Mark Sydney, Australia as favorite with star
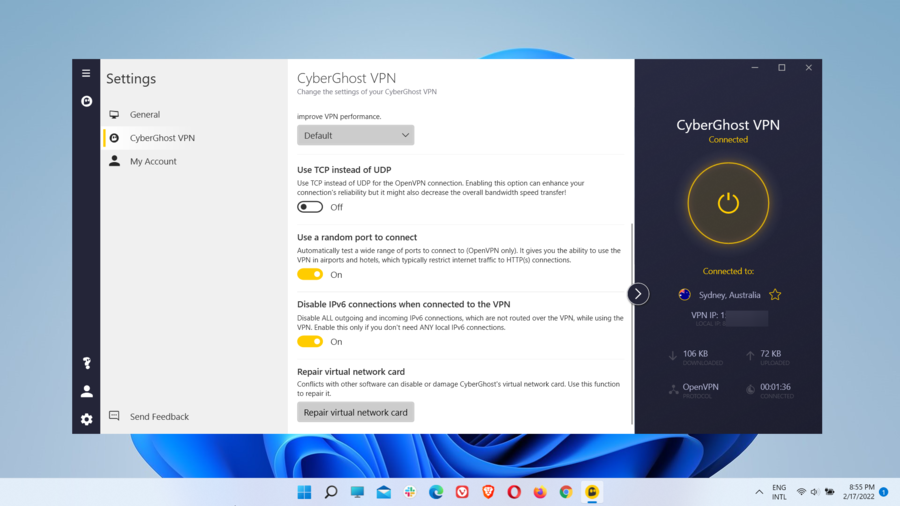The height and width of the screenshot is (506, 900). [775, 295]
